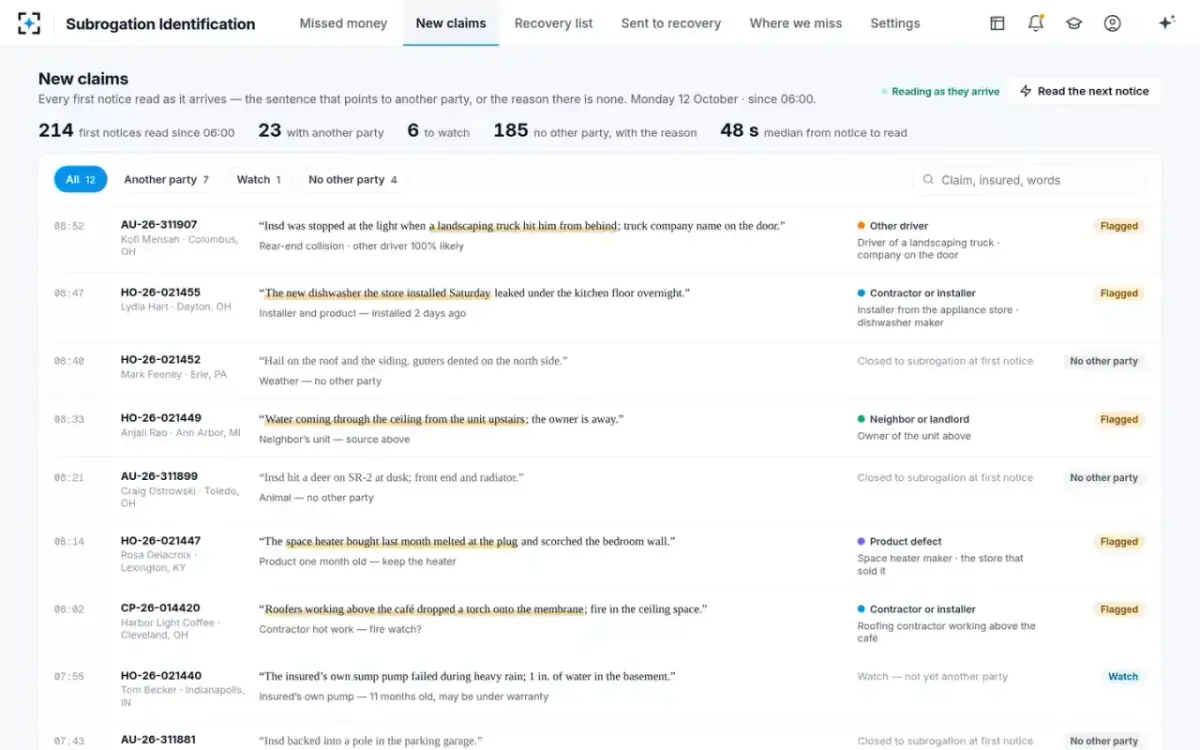Image resolution: width=1200 pixels, height=750 pixels.
Task: Open the graduation cap learning icon
Action: pos(1074,23)
